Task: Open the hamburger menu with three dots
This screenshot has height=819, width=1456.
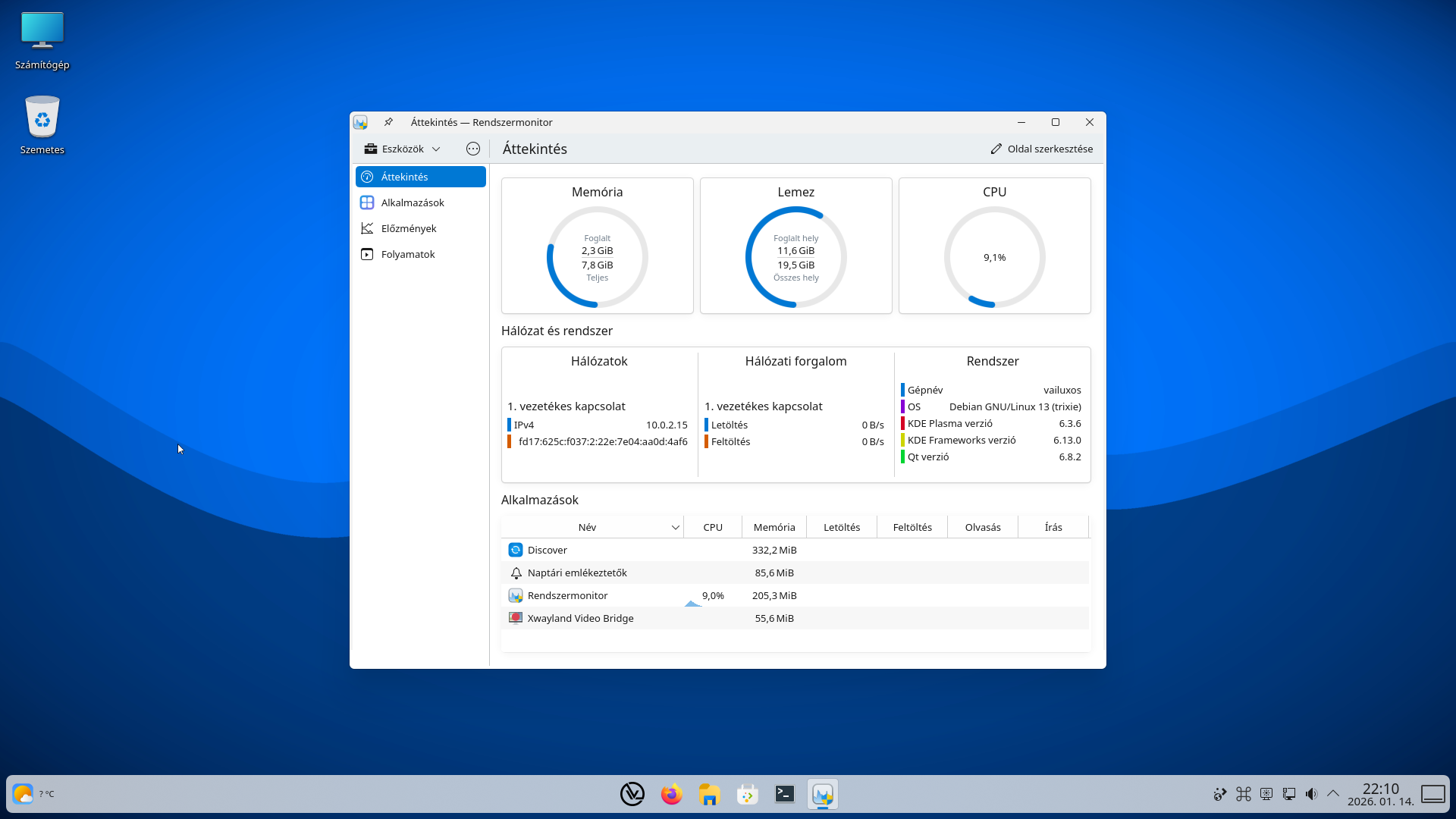Action: (473, 149)
